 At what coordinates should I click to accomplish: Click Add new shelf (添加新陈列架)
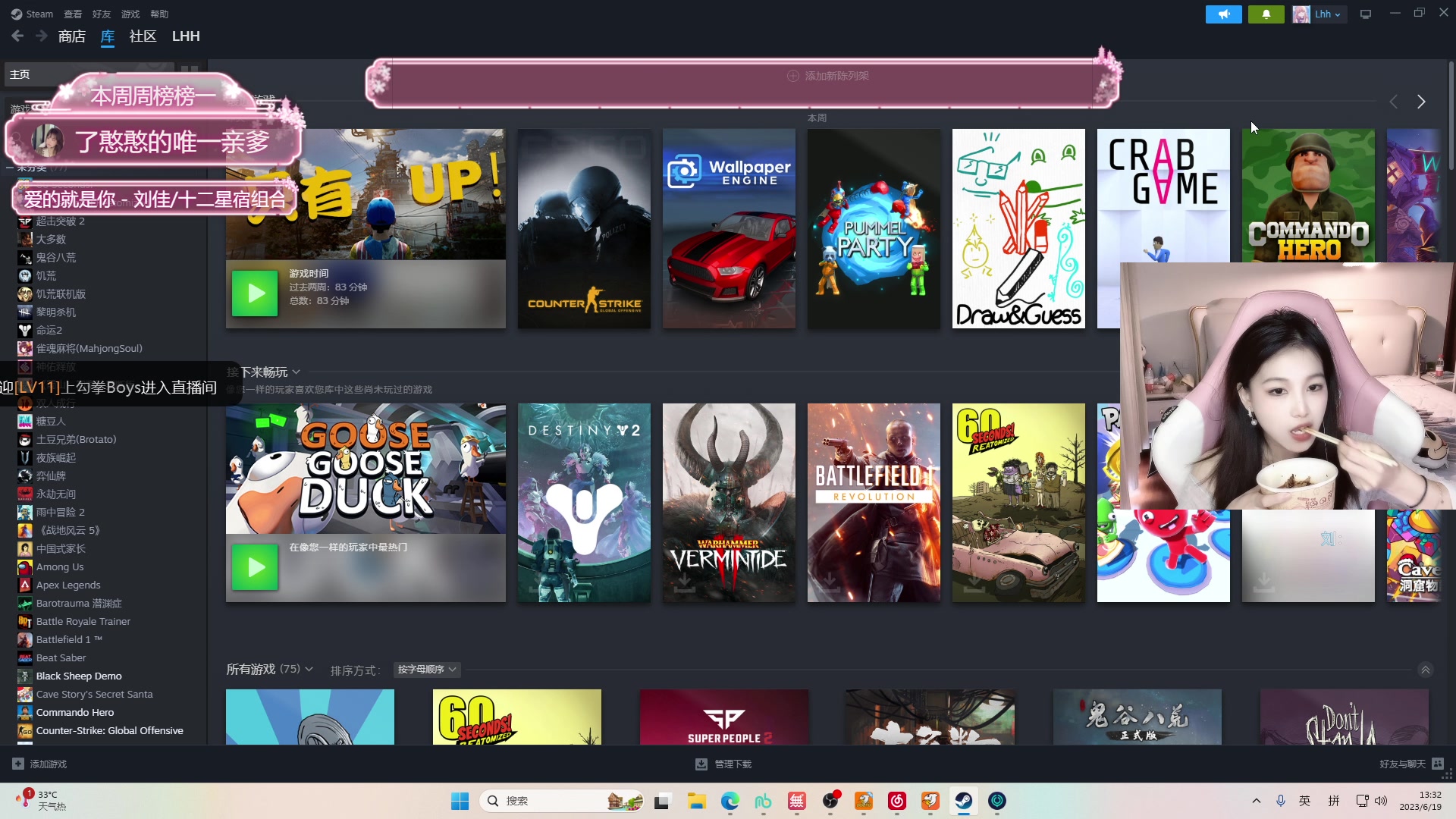(x=828, y=76)
